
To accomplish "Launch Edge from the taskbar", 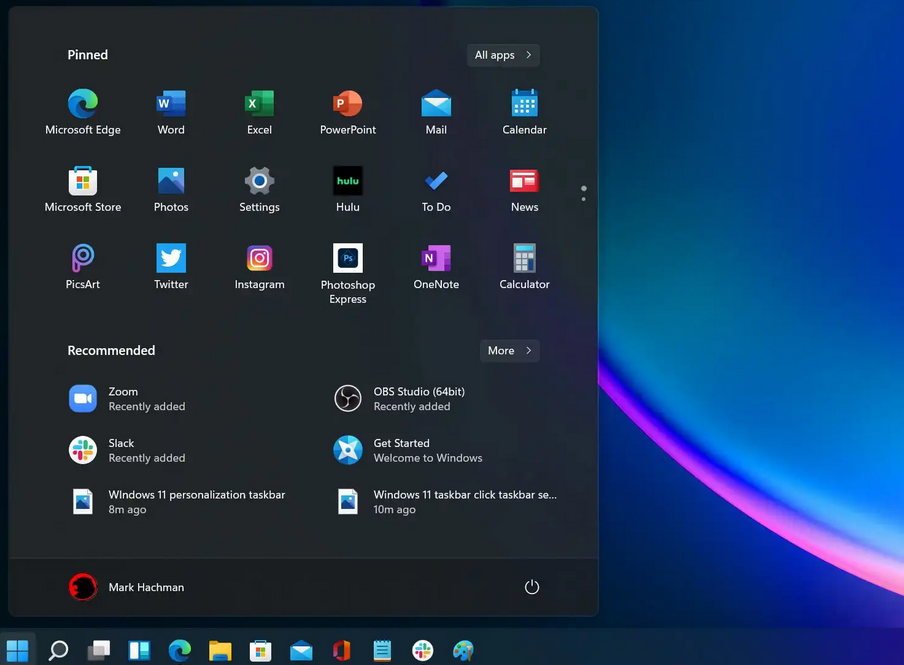I will tap(179, 651).
